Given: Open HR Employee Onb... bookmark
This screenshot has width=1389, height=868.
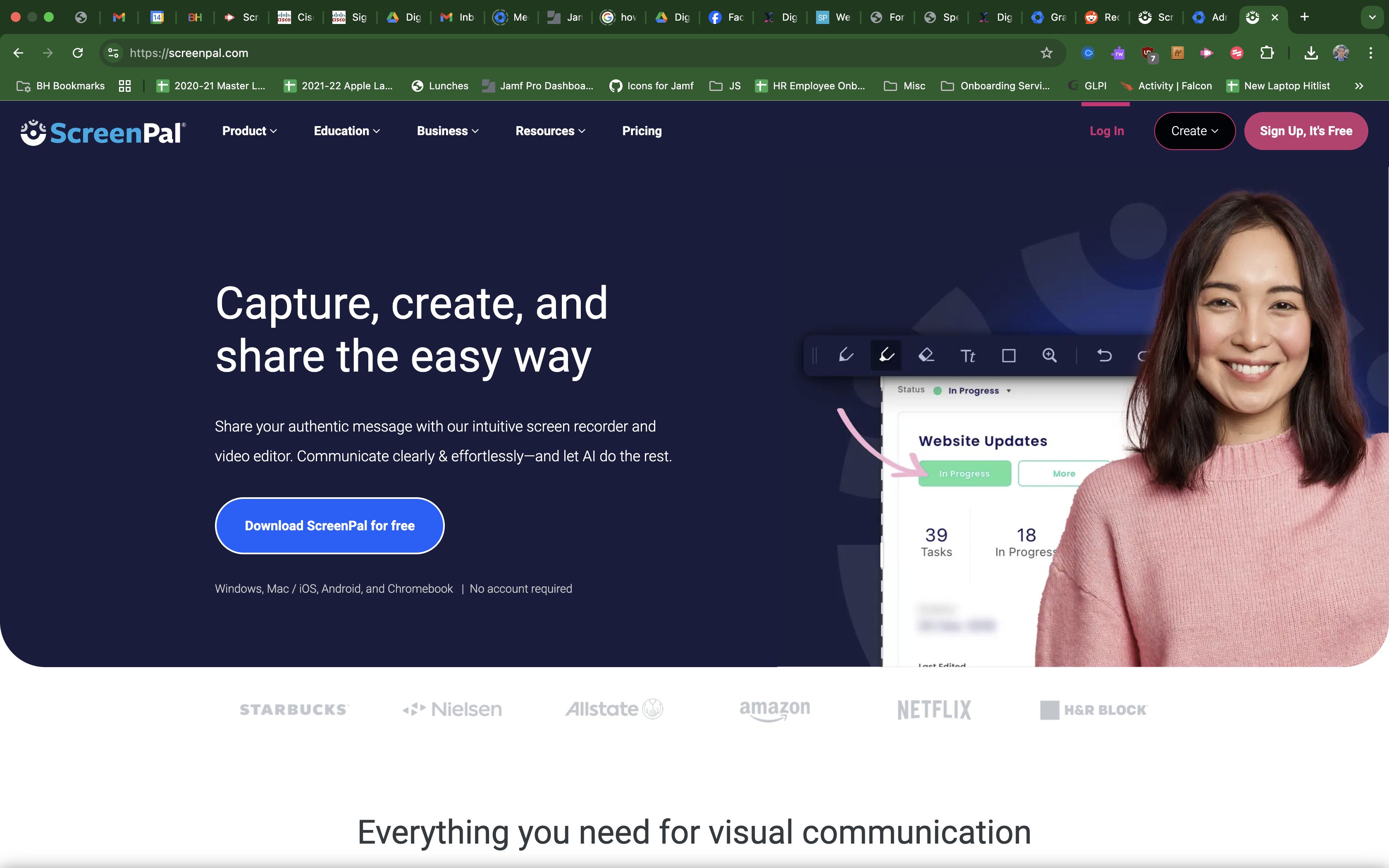Looking at the screenshot, I should 810,86.
